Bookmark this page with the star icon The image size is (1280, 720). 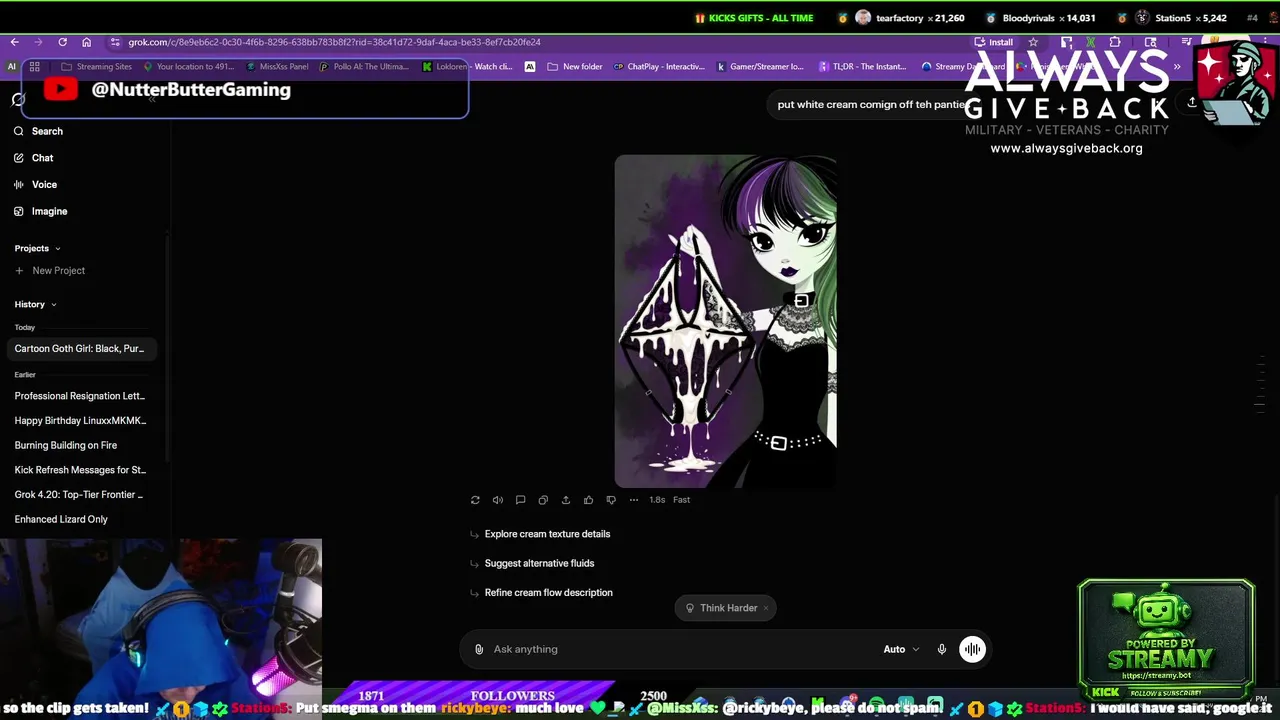(x=1033, y=42)
